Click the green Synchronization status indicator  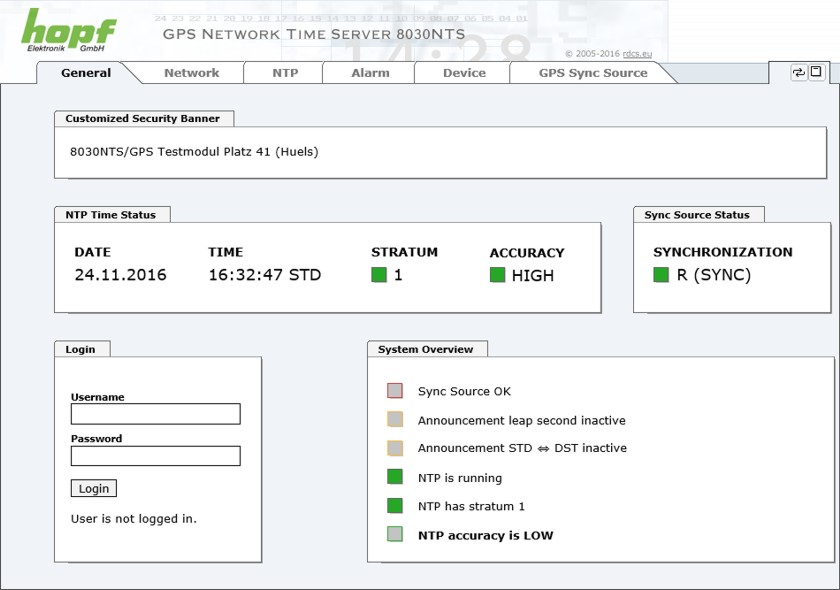(661, 275)
